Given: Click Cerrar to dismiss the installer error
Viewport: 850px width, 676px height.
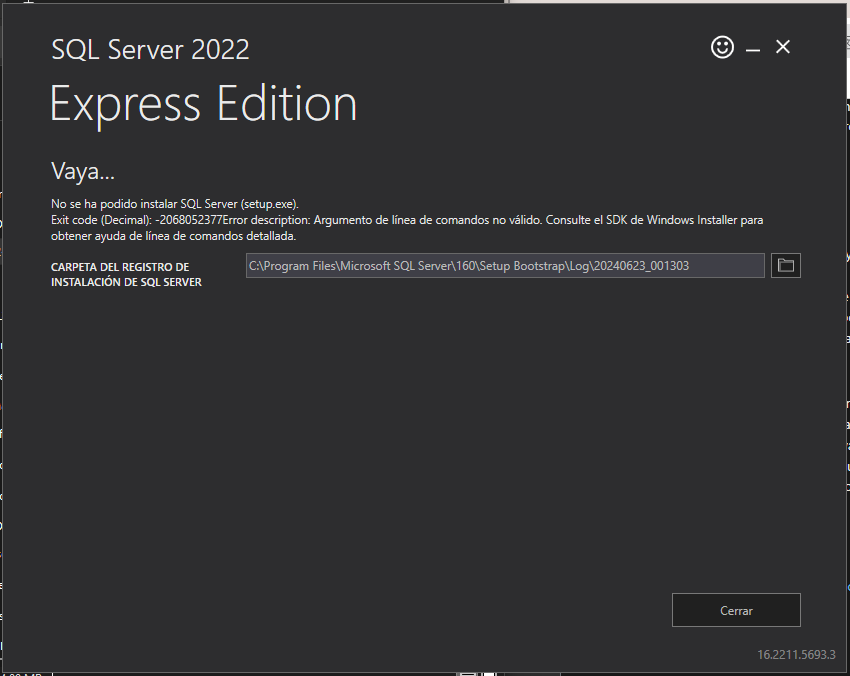Looking at the screenshot, I should (736, 610).
